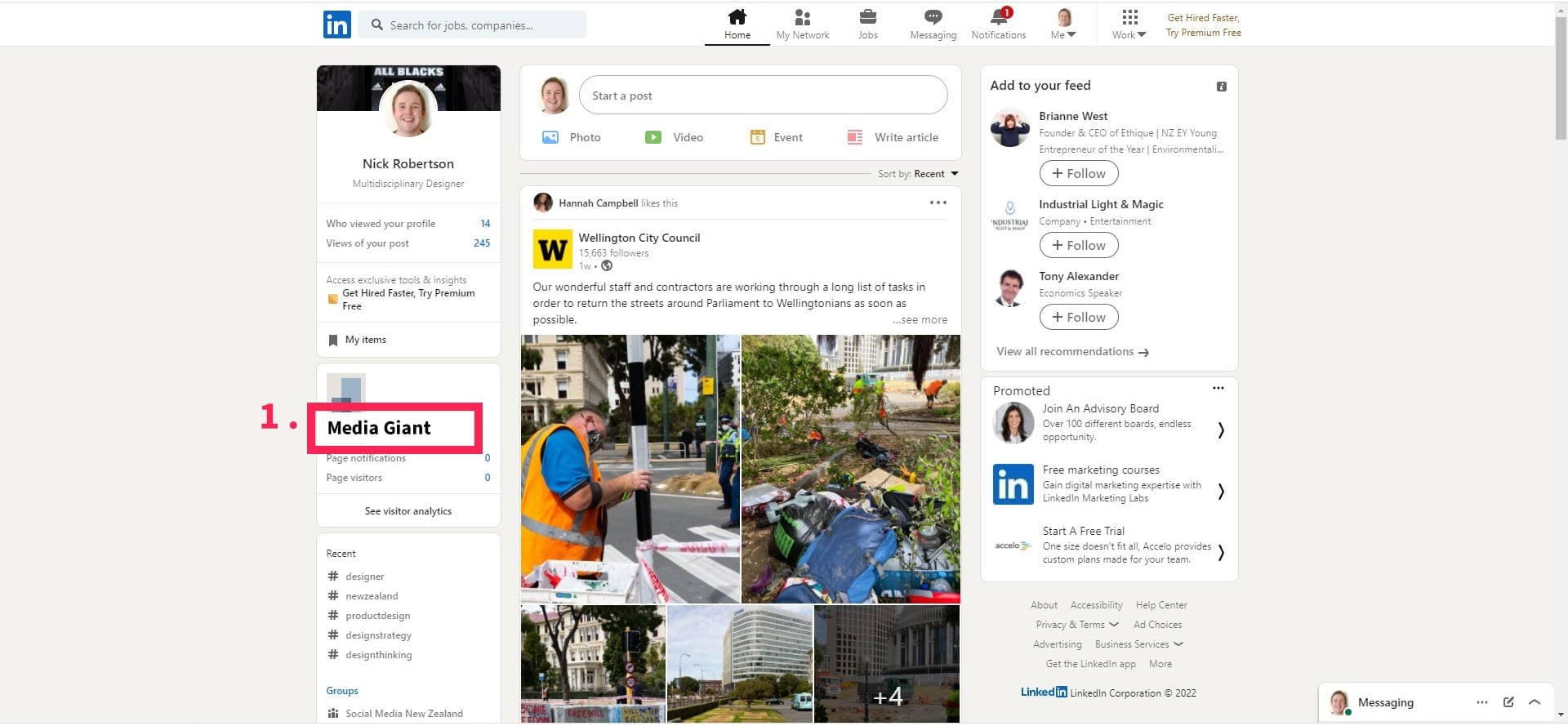Image resolution: width=1568 pixels, height=726 pixels.
Task: Click premium offer in left sidebar
Action: tap(408, 300)
